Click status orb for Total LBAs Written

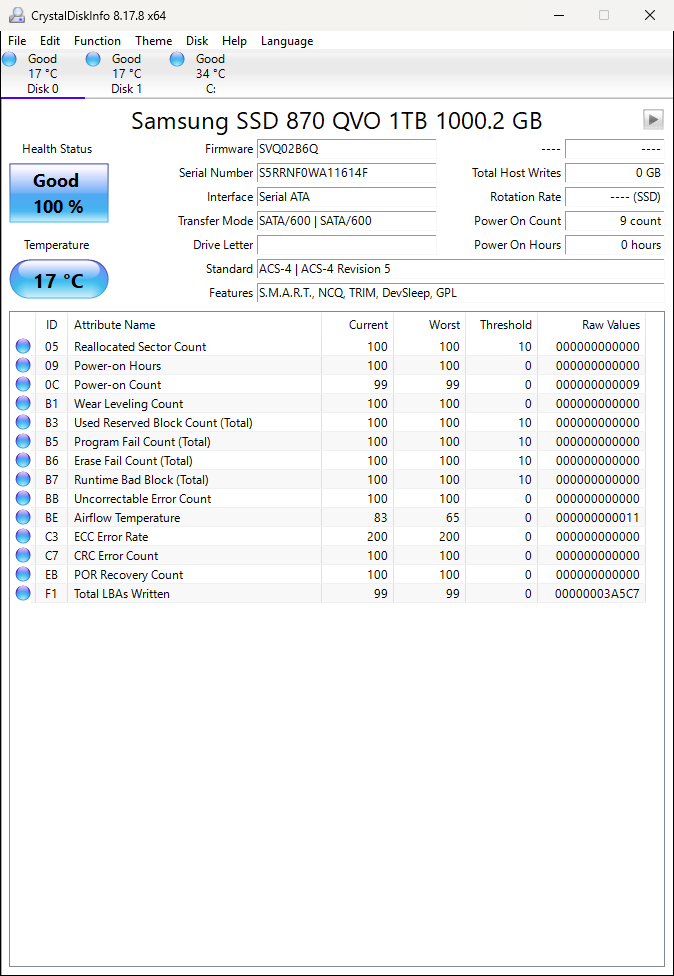tap(23, 594)
